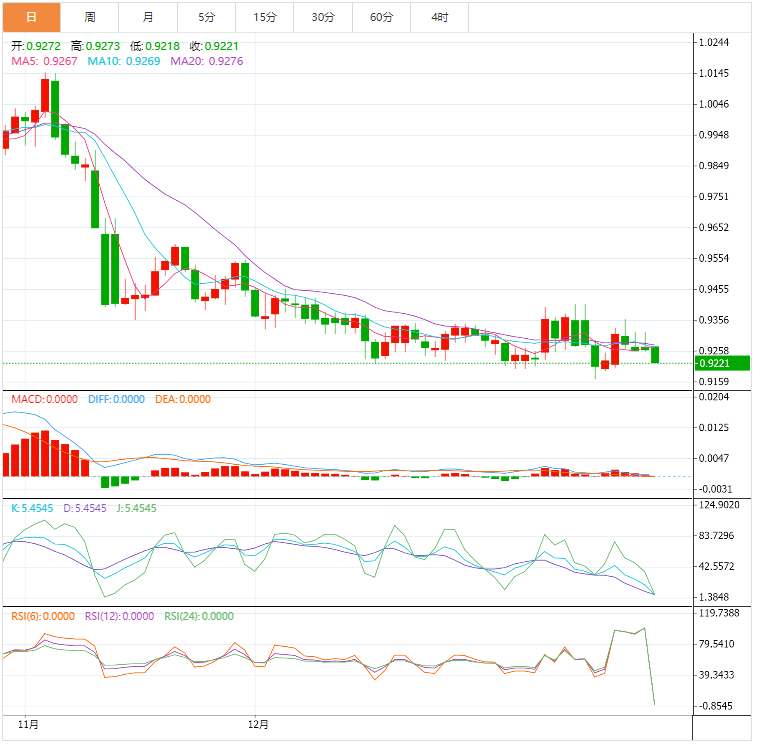Click the 0.9159 price axis value
This screenshot has height=744, width=758.
(x=715, y=382)
